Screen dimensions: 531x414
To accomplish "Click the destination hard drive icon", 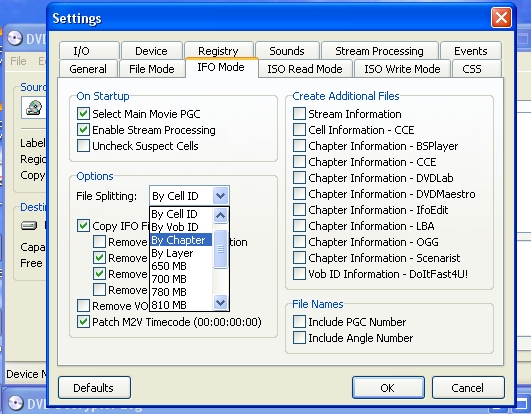I will click(x=29, y=225).
